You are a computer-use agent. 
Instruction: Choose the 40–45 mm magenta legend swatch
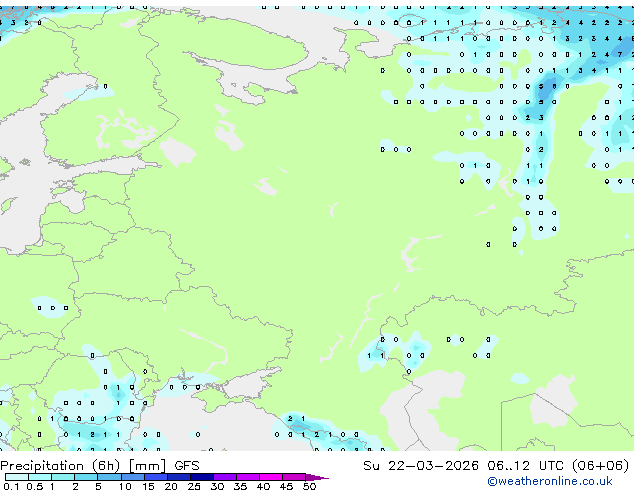[271, 477]
